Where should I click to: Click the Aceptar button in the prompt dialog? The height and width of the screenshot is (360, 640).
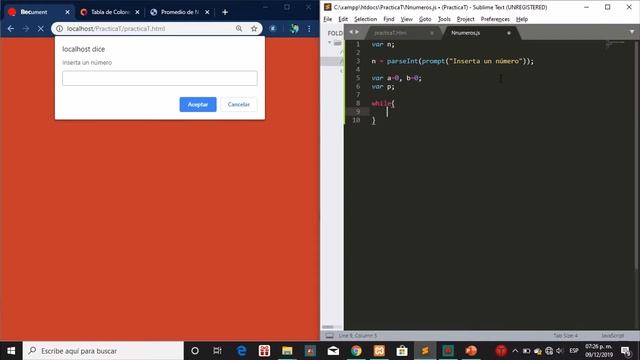pyautogui.click(x=198, y=104)
